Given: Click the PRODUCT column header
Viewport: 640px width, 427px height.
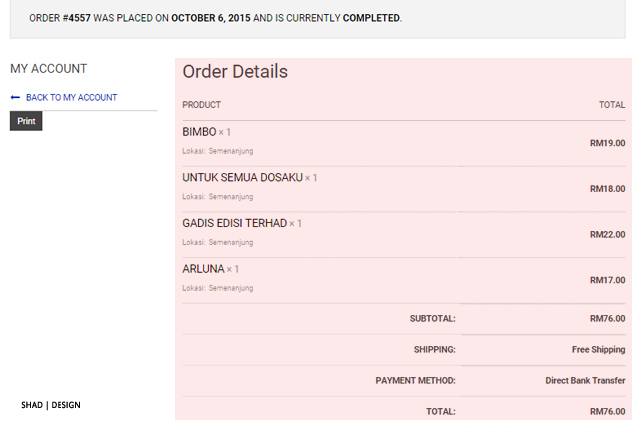Looking at the screenshot, I should point(201,105).
